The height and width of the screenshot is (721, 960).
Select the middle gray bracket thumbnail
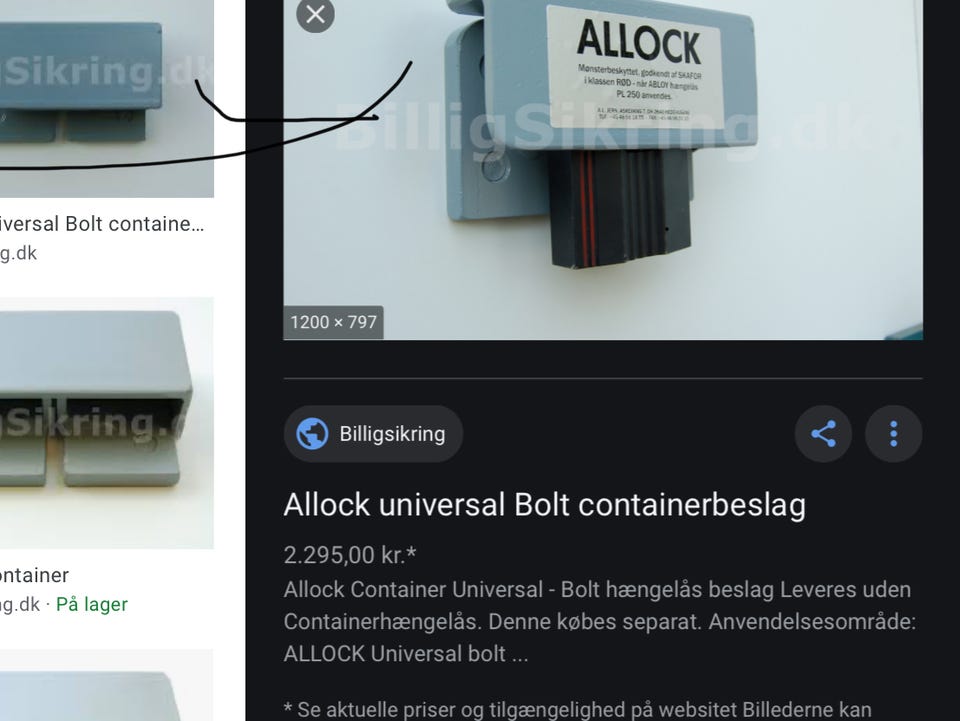107,423
